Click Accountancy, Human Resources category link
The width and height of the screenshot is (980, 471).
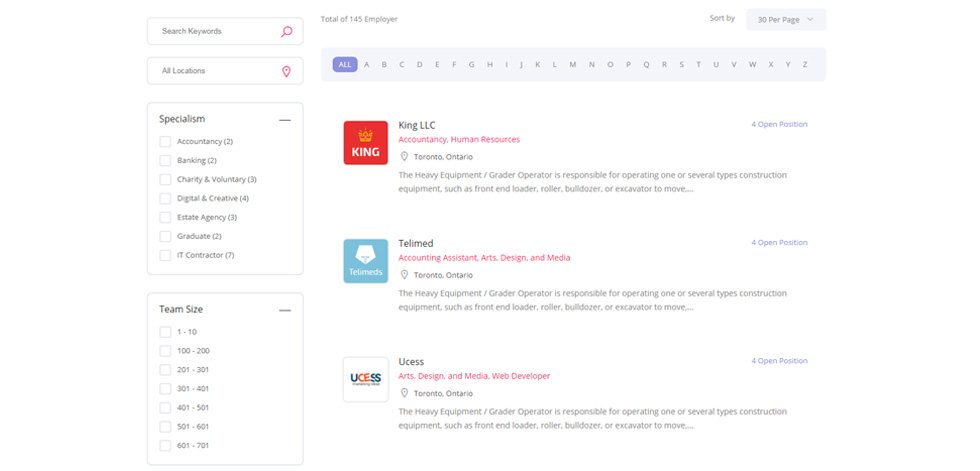(459, 140)
